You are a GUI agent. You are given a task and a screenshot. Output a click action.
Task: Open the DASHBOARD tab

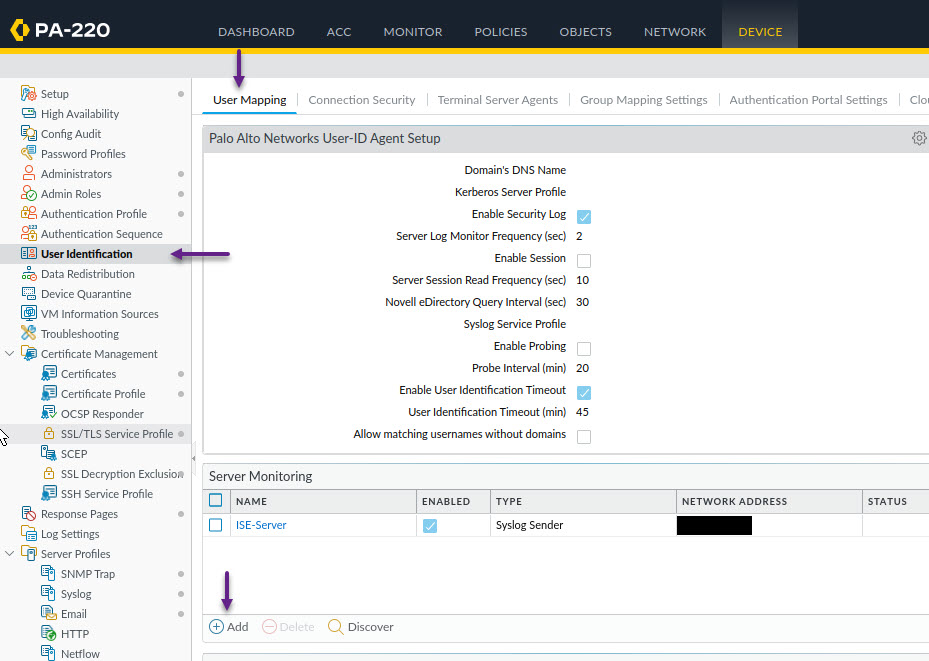256,32
